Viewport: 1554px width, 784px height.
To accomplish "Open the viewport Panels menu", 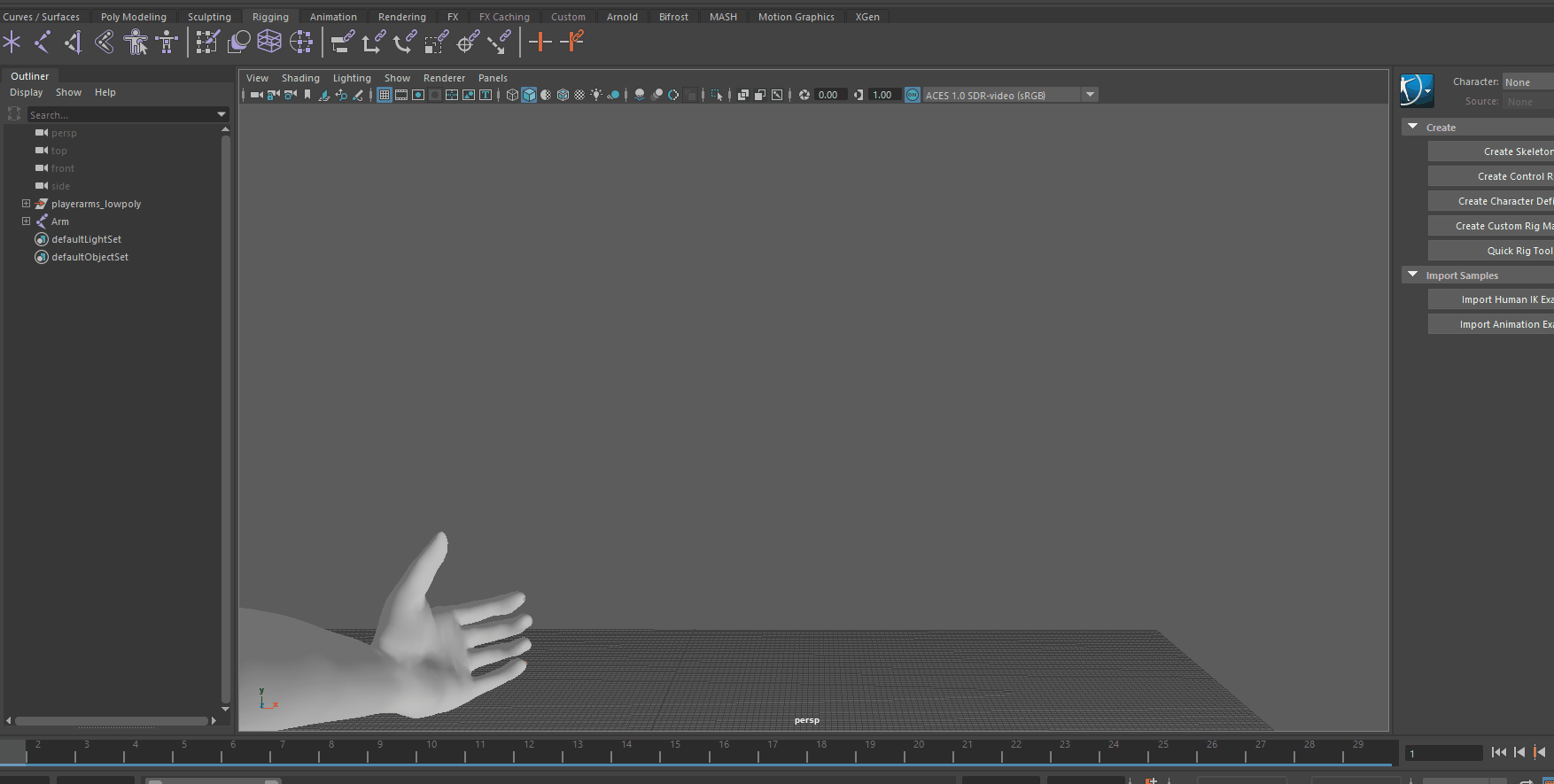I will click(493, 78).
